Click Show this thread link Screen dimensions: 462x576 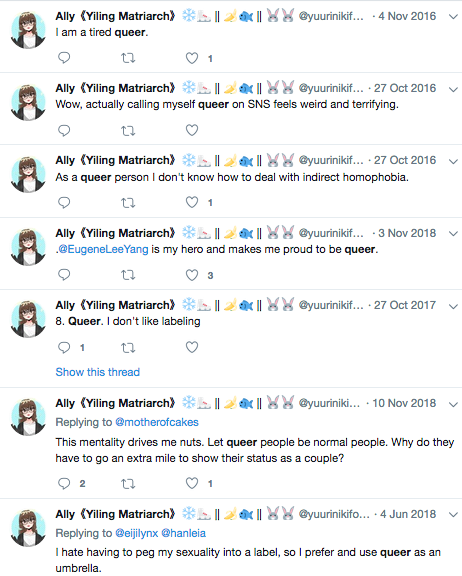98,372
